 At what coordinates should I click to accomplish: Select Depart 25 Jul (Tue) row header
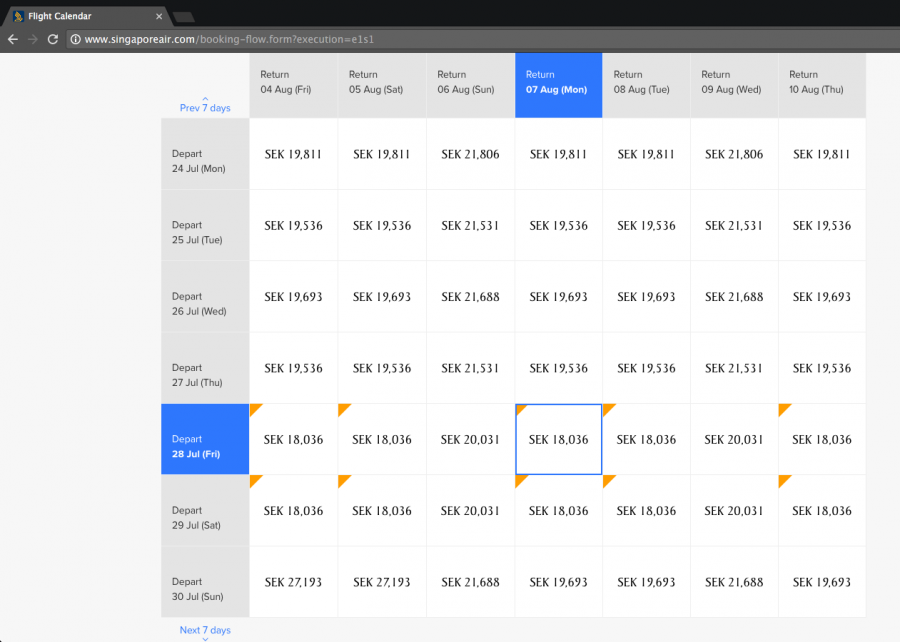coord(205,225)
